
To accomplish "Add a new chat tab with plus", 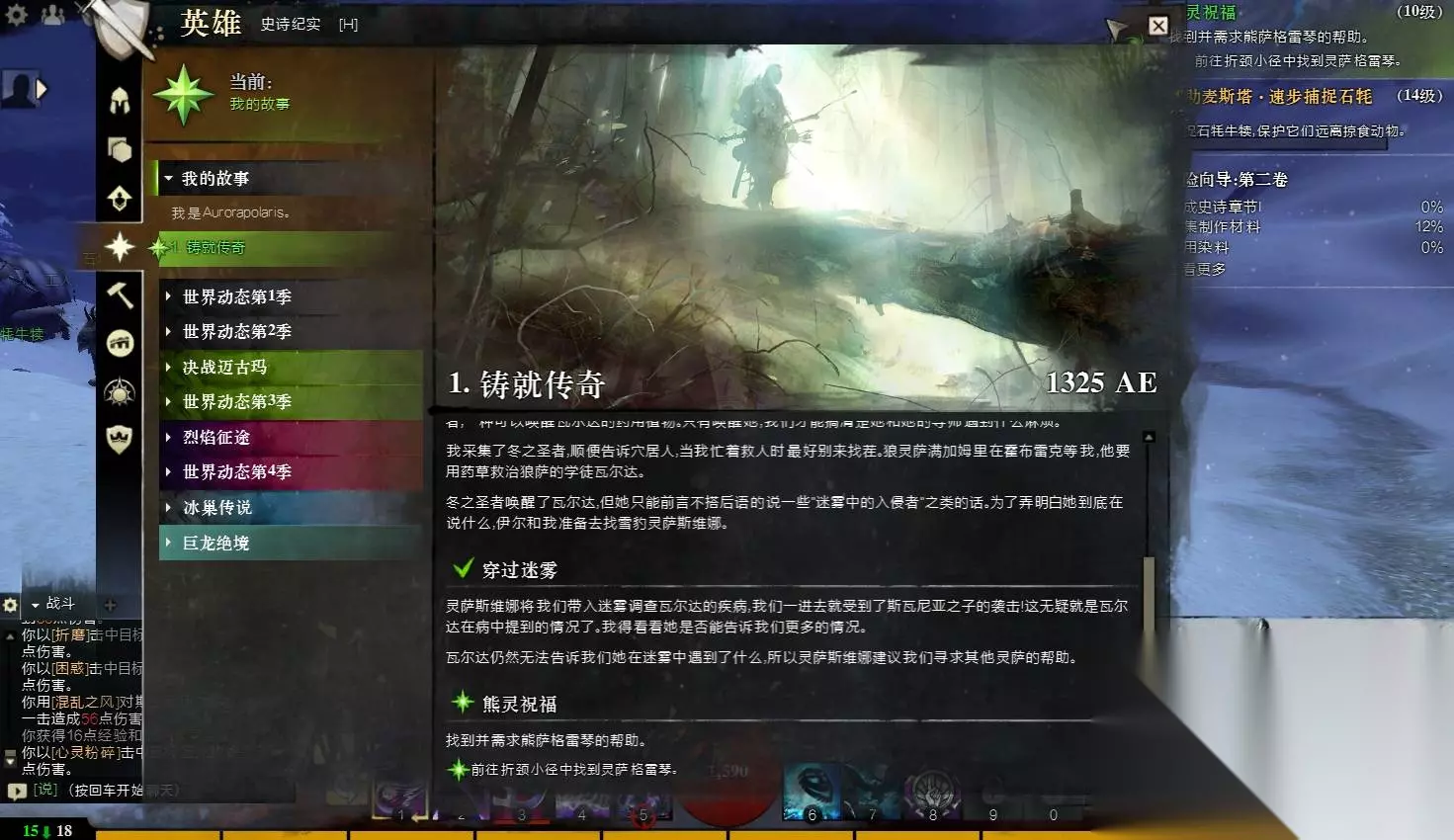I will [x=110, y=605].
